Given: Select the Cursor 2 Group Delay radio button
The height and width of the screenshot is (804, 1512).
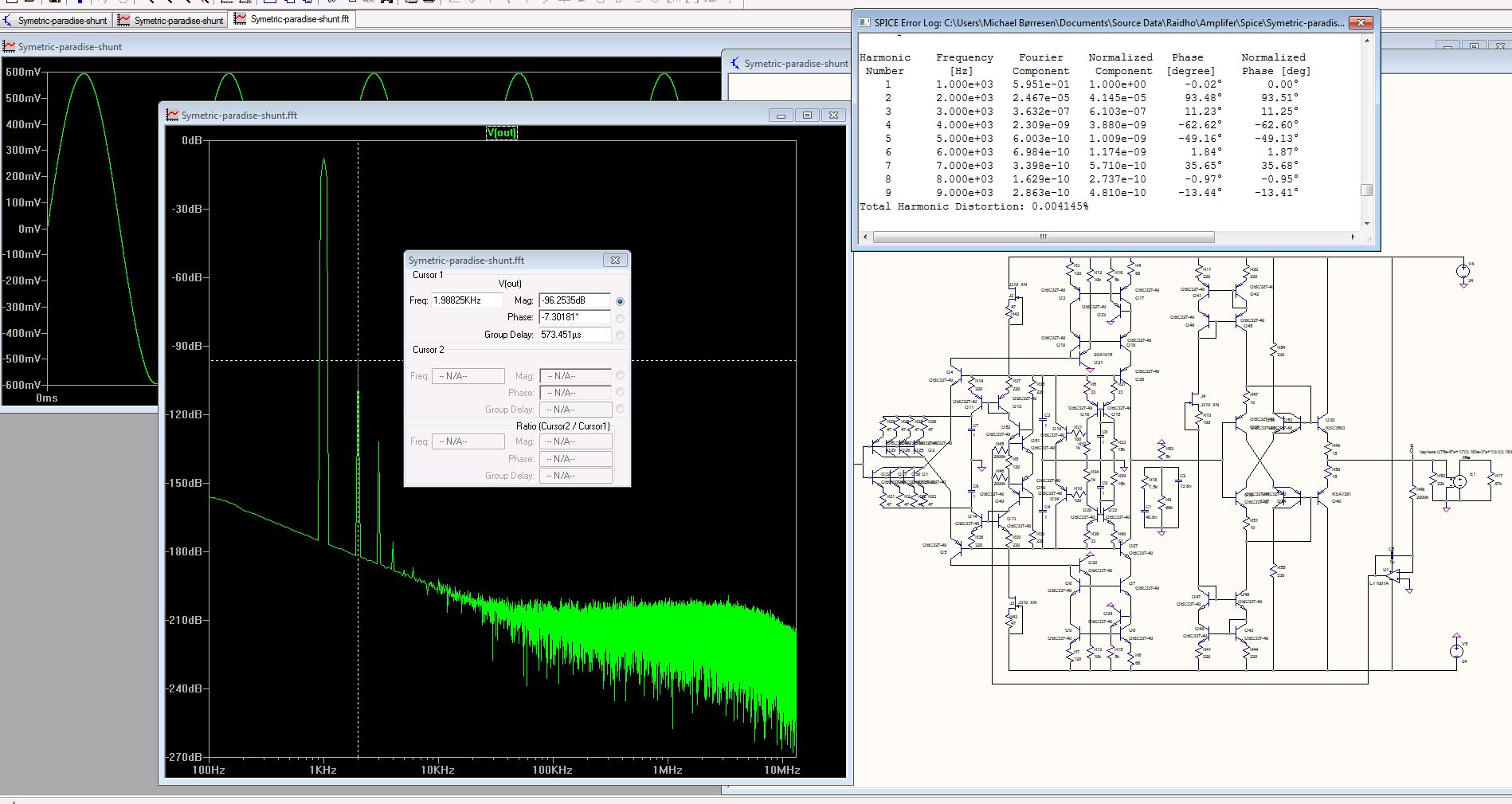Looking at the screenshot, I should 620,409.
